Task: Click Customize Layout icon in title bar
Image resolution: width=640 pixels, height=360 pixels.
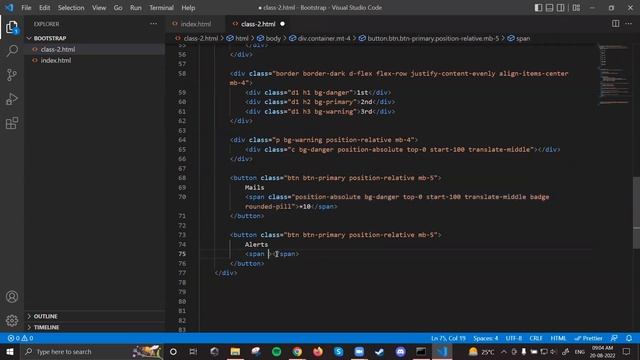Action: click(x=576, y=8)
